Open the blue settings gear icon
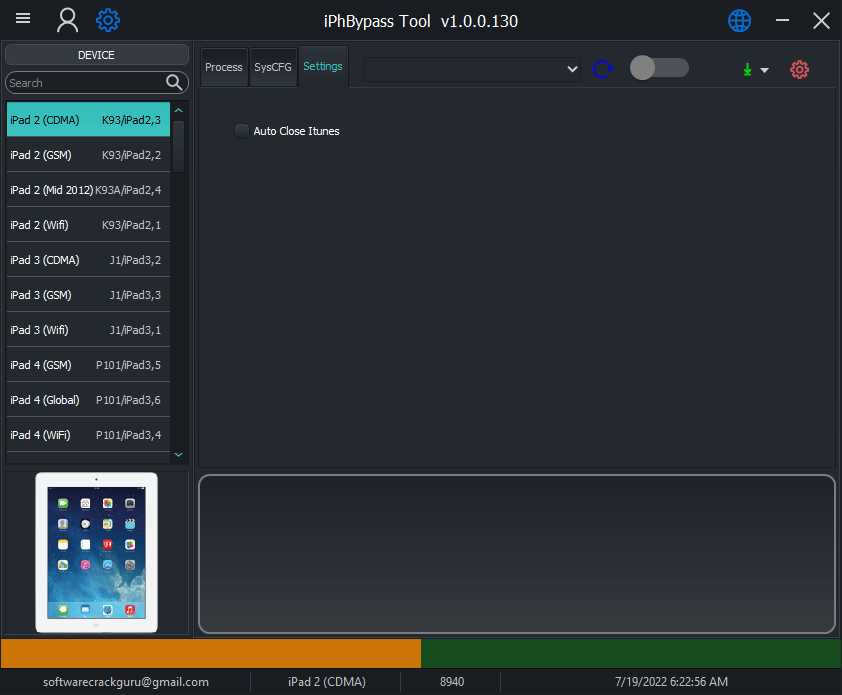The height and width of the screenshot is (695, 842). coord(108,20)
